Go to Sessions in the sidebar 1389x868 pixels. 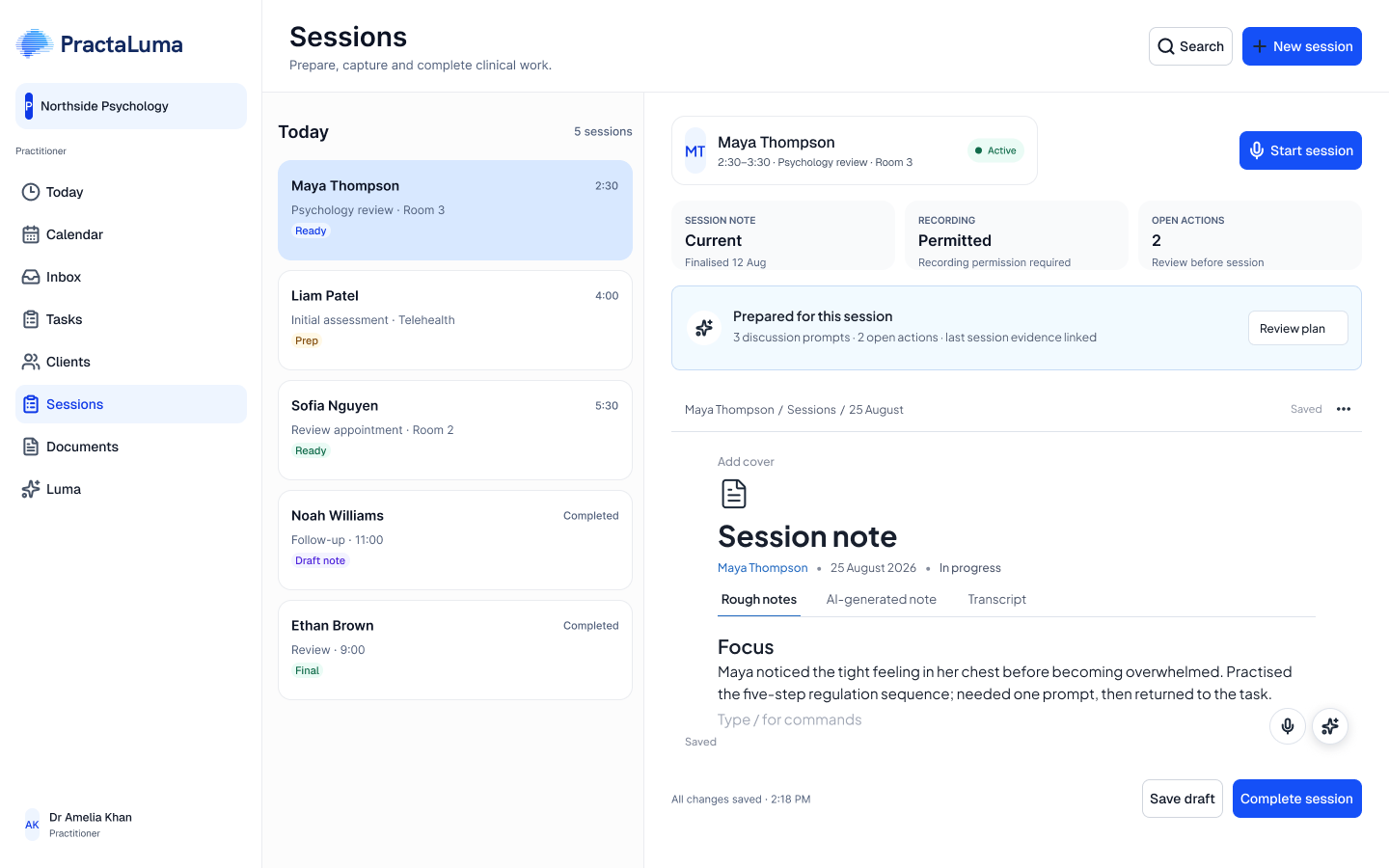click(x=131, y=404)
